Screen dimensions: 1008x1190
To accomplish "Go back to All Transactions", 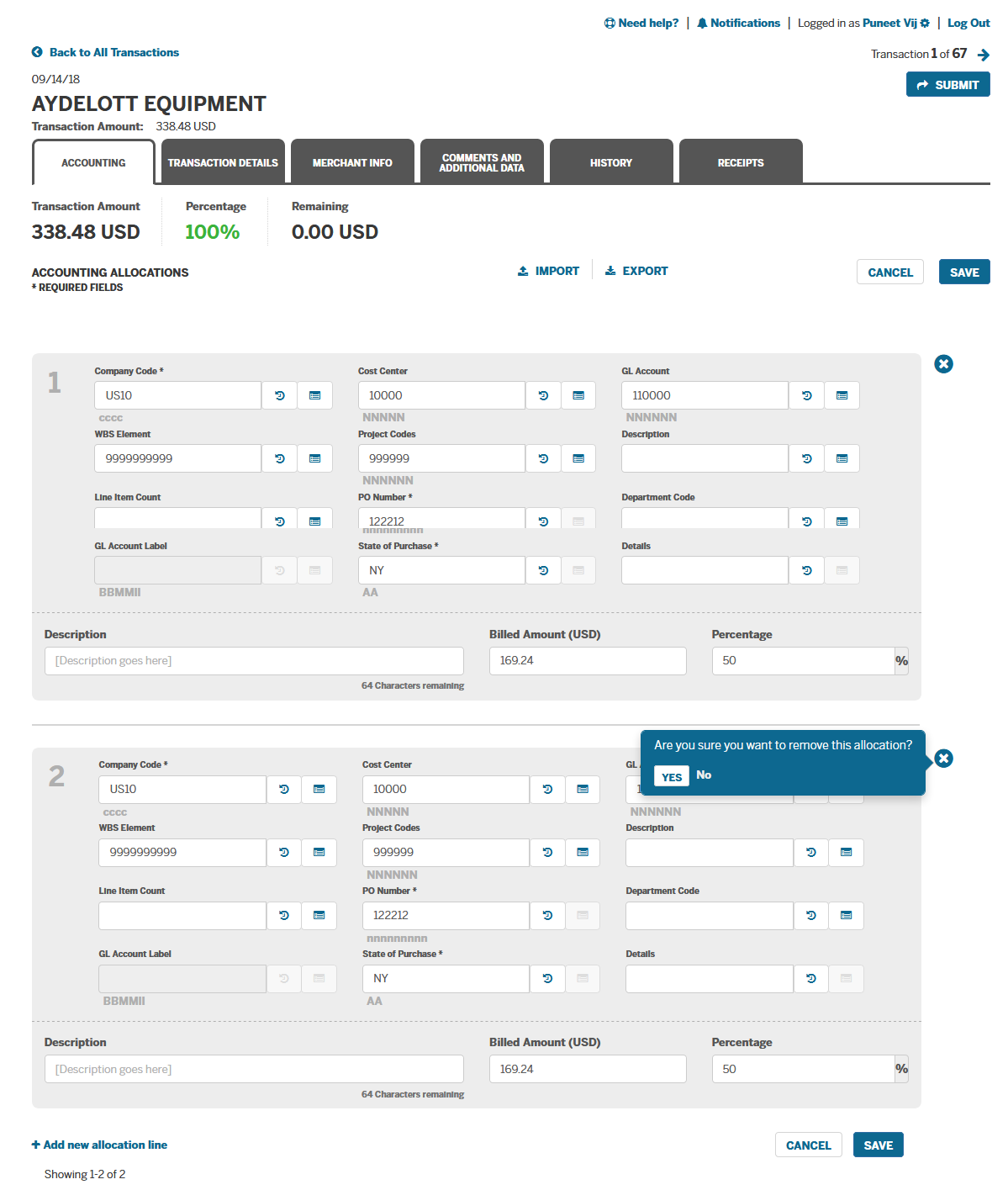I will pyautogui.click(x=105, y=52).
